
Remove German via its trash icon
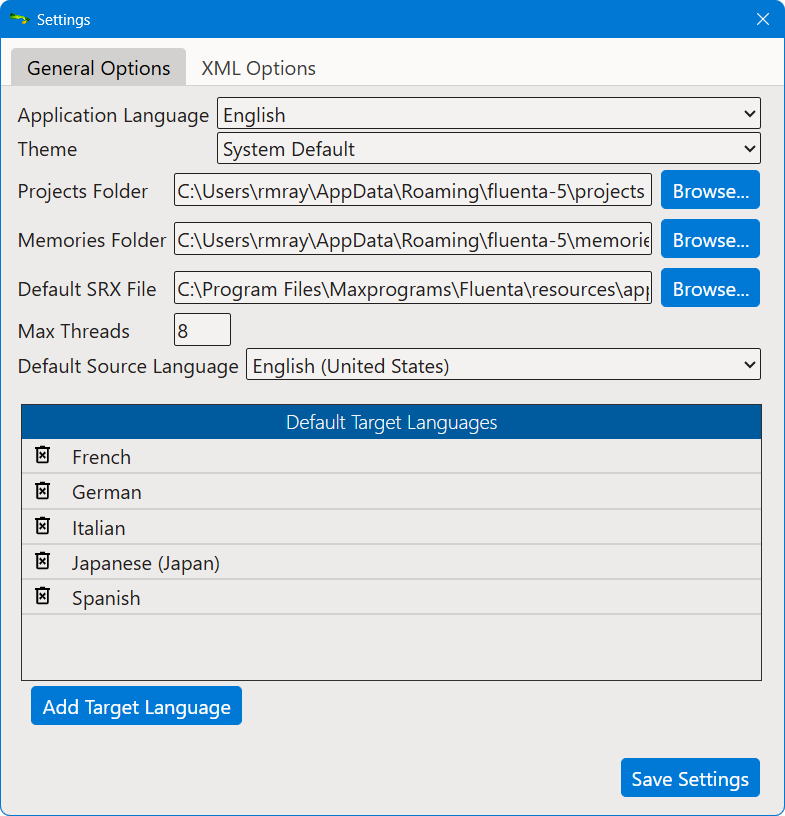coord(43,490)
